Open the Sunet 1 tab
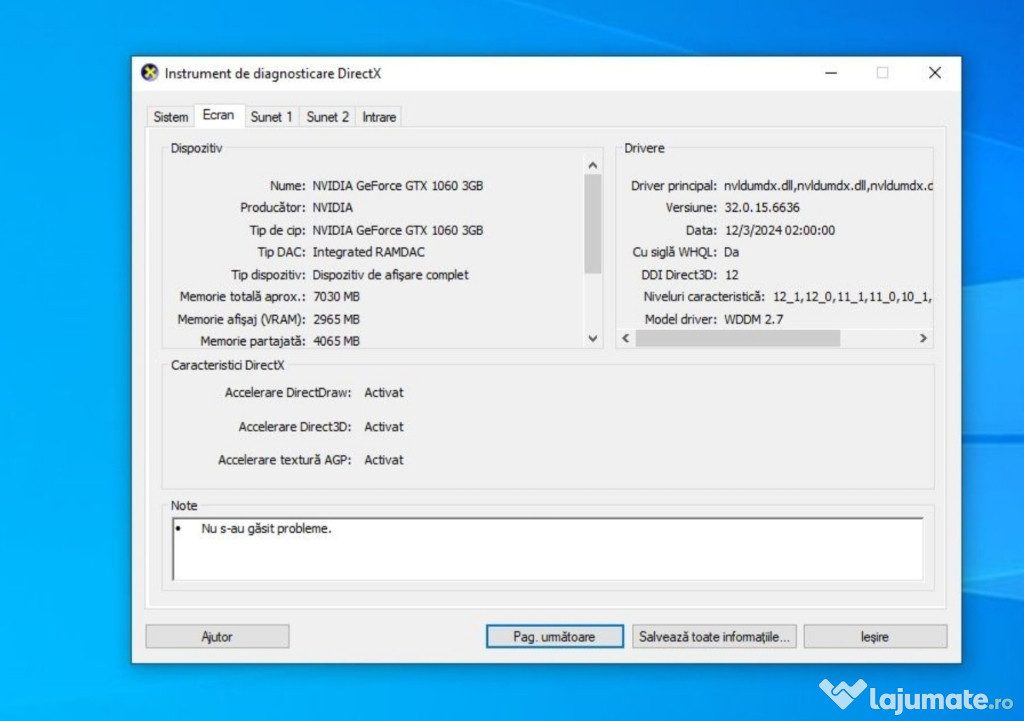Screen dimensions: 1024x721 click(271, 117)
